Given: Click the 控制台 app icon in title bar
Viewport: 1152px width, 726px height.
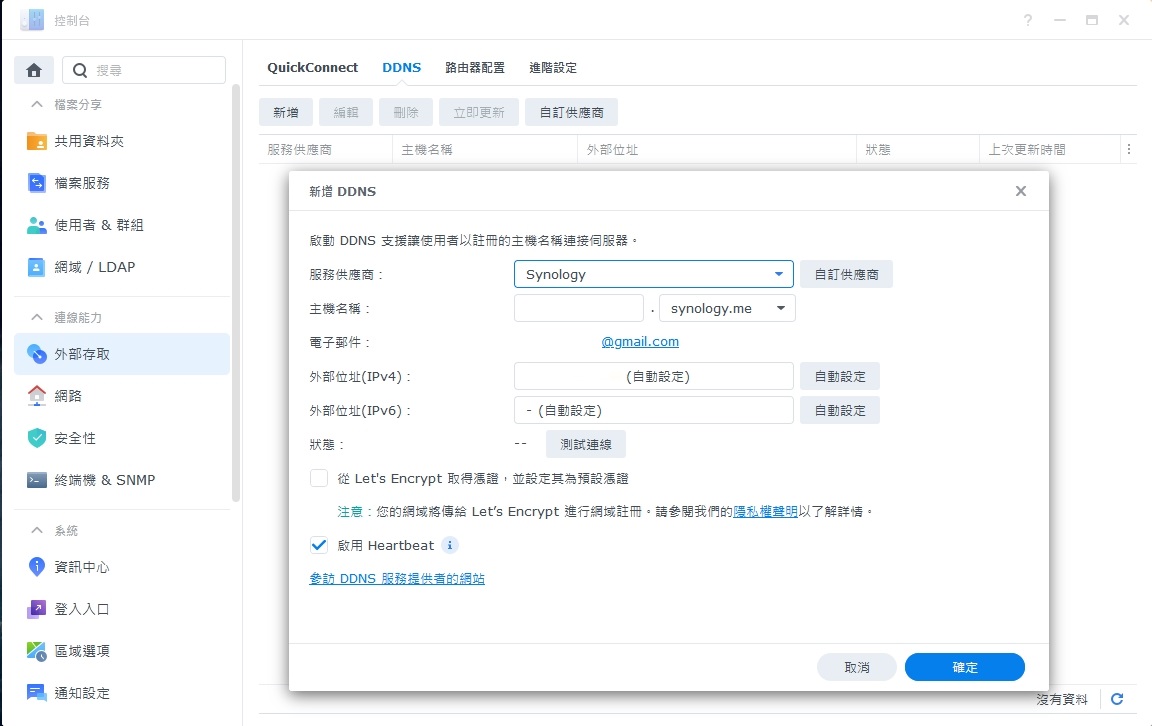Looking at the screenshot, I should [x=32, y=20].
